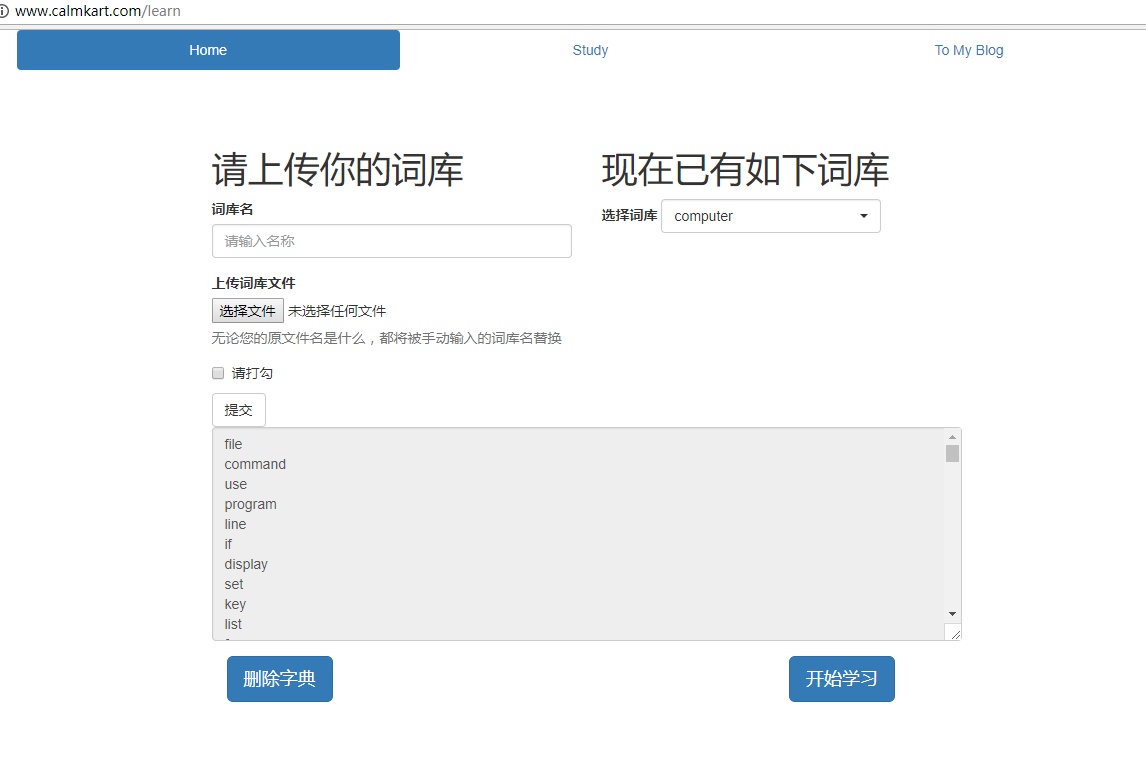The height and width of the screenshot is (775, 1146).
Task: Click the word "command" in the list
Action: click(x=255, y=464)
